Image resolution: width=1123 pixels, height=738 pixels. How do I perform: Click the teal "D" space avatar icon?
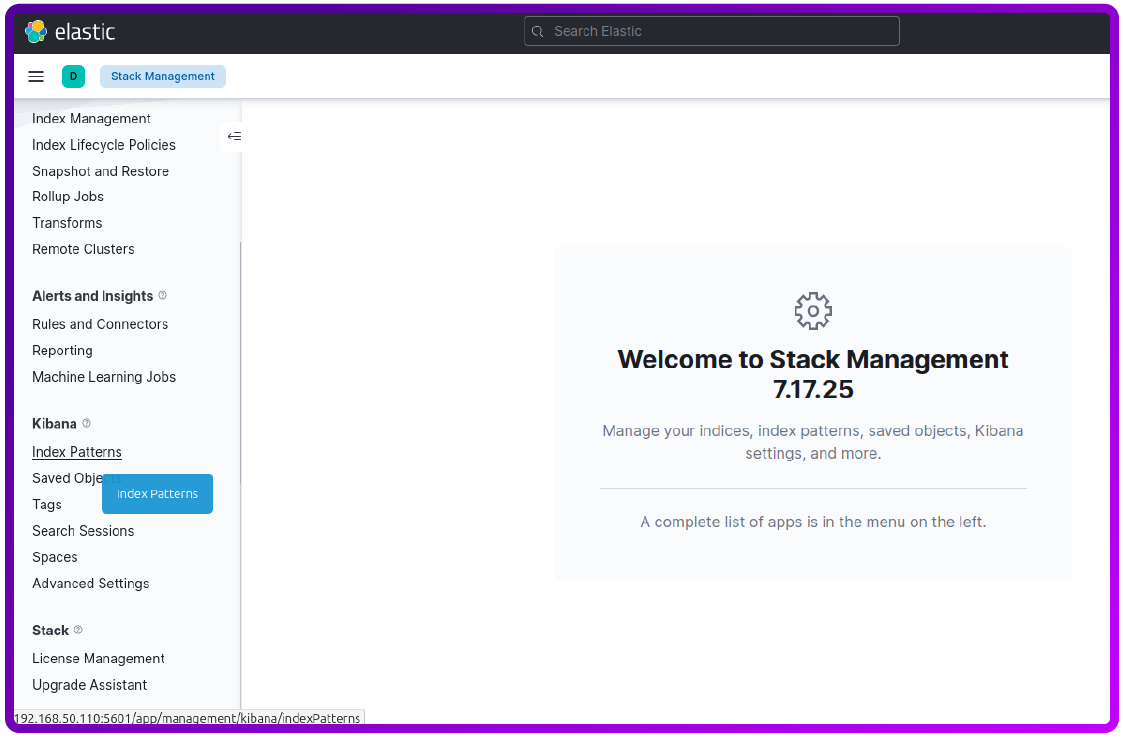coord(73,76)
